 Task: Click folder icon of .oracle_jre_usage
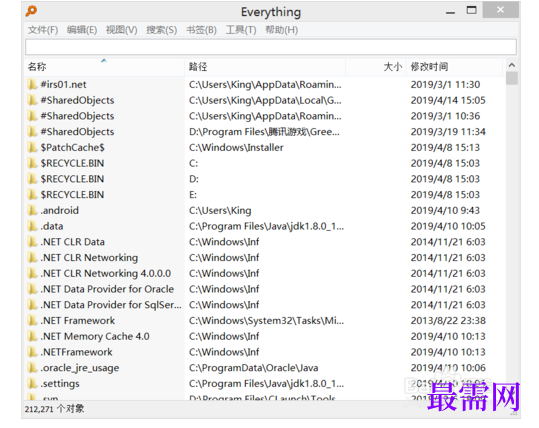click(x=32, y=368)
